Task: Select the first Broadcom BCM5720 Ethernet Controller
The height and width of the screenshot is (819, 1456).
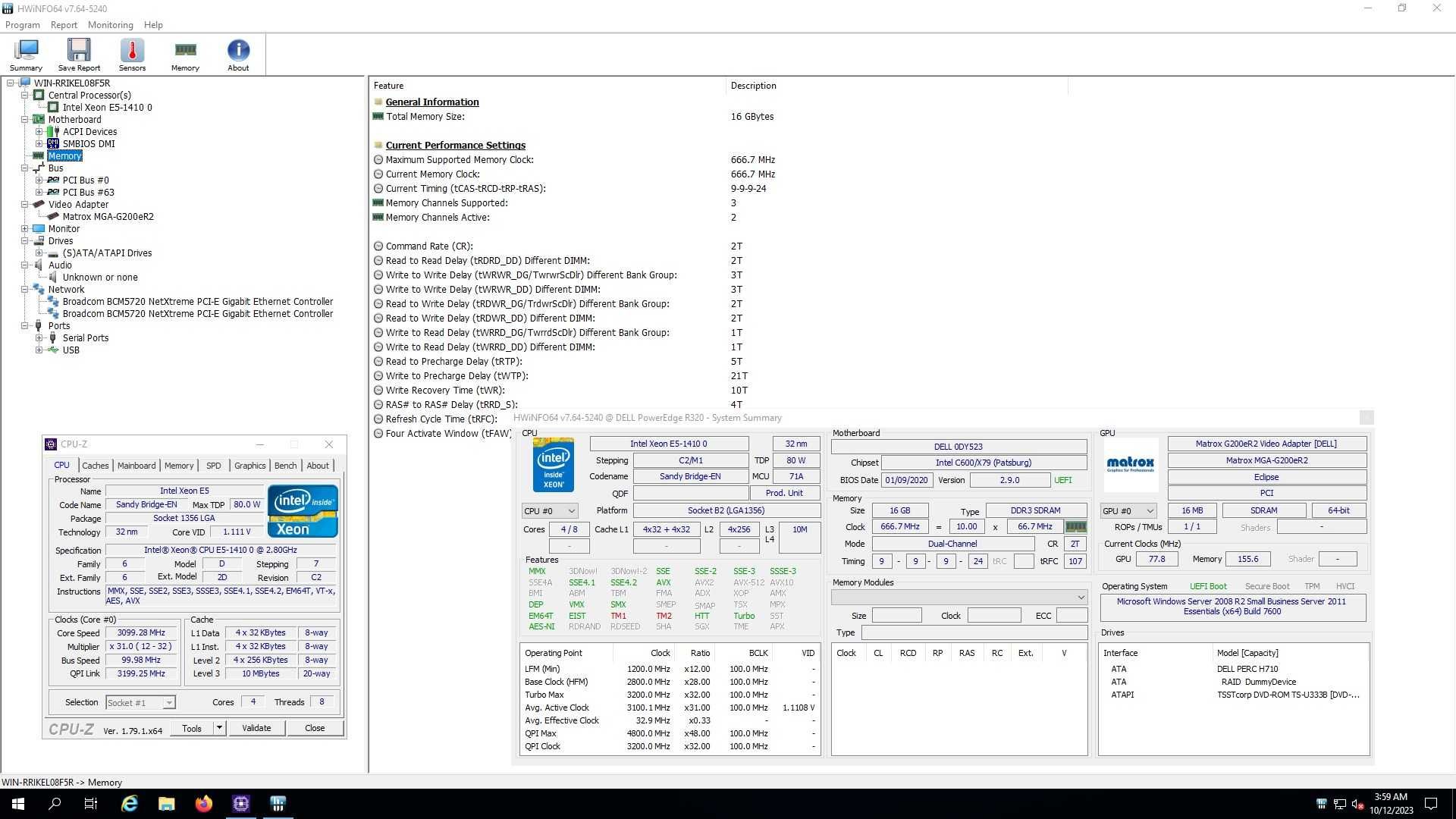Action: [198, 302]
